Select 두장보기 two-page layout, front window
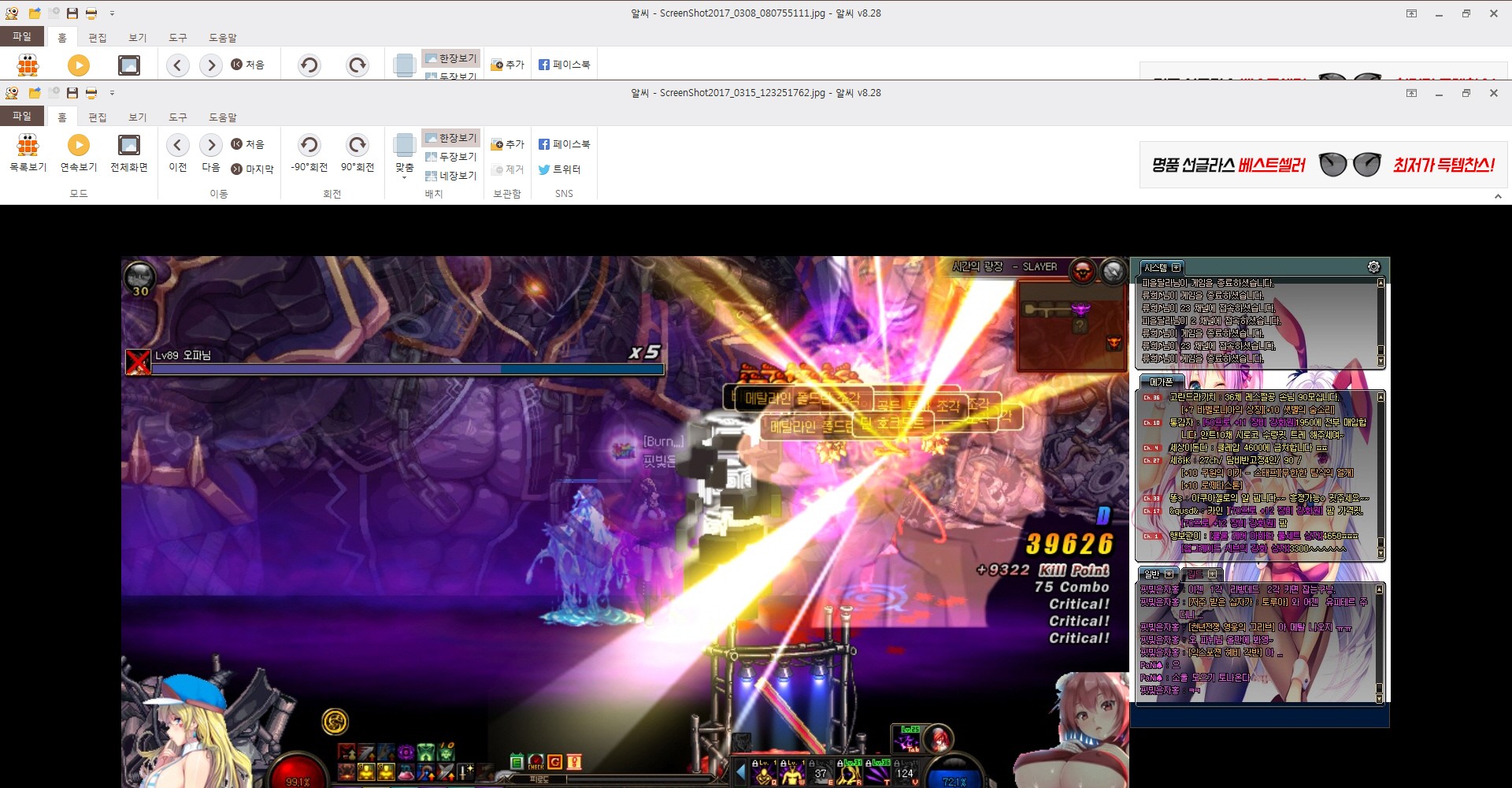The image size is (1512, 788). [x=450, y=157]
